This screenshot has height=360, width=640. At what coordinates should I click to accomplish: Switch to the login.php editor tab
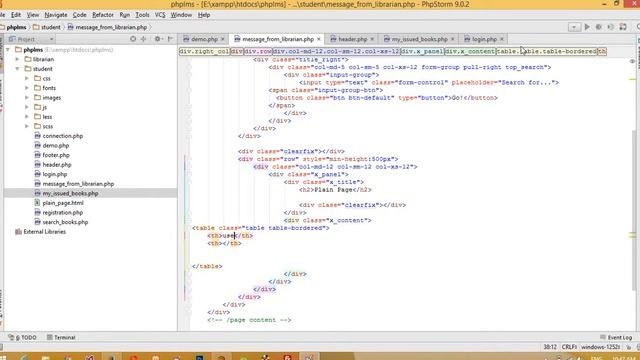click(x=484, y=39)
